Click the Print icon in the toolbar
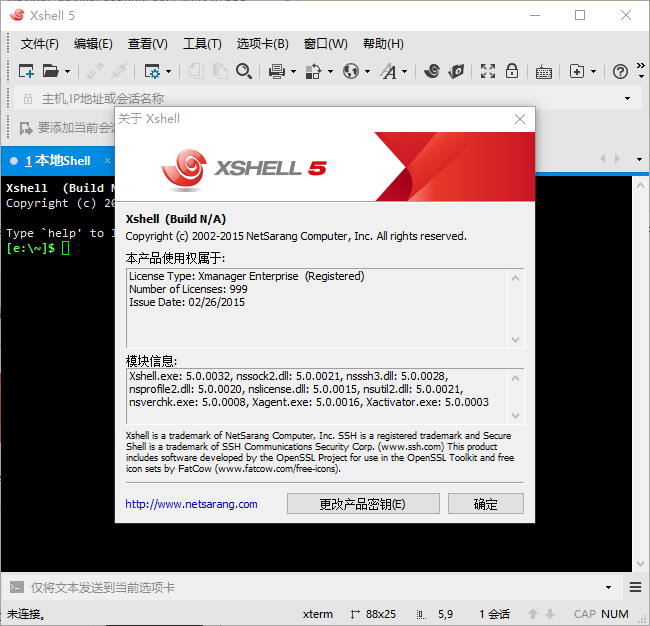650x626 pixels. point(277,71)
